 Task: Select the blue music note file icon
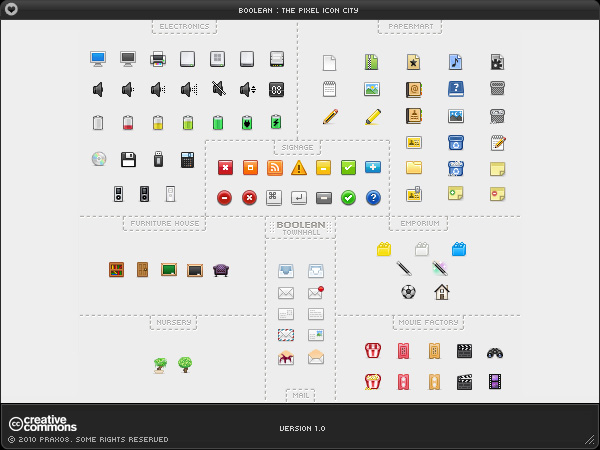[x=455, y=62]
